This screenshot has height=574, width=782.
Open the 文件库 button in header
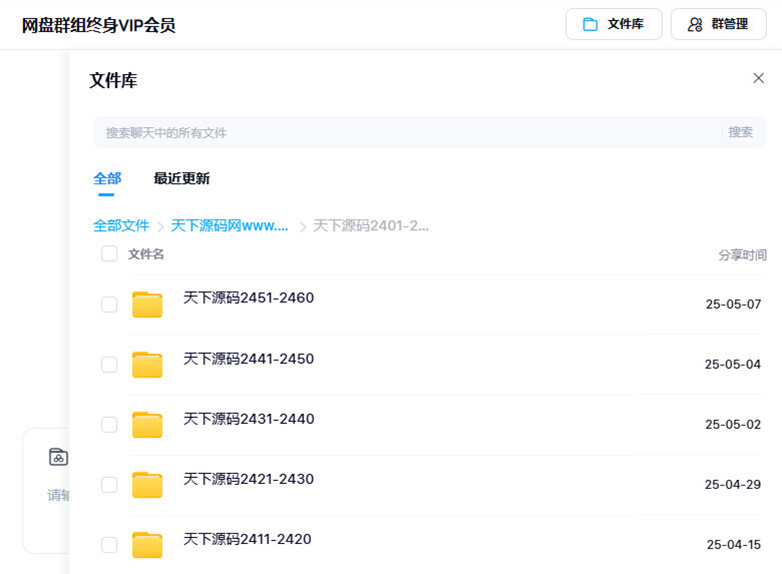tap(613, 24)
